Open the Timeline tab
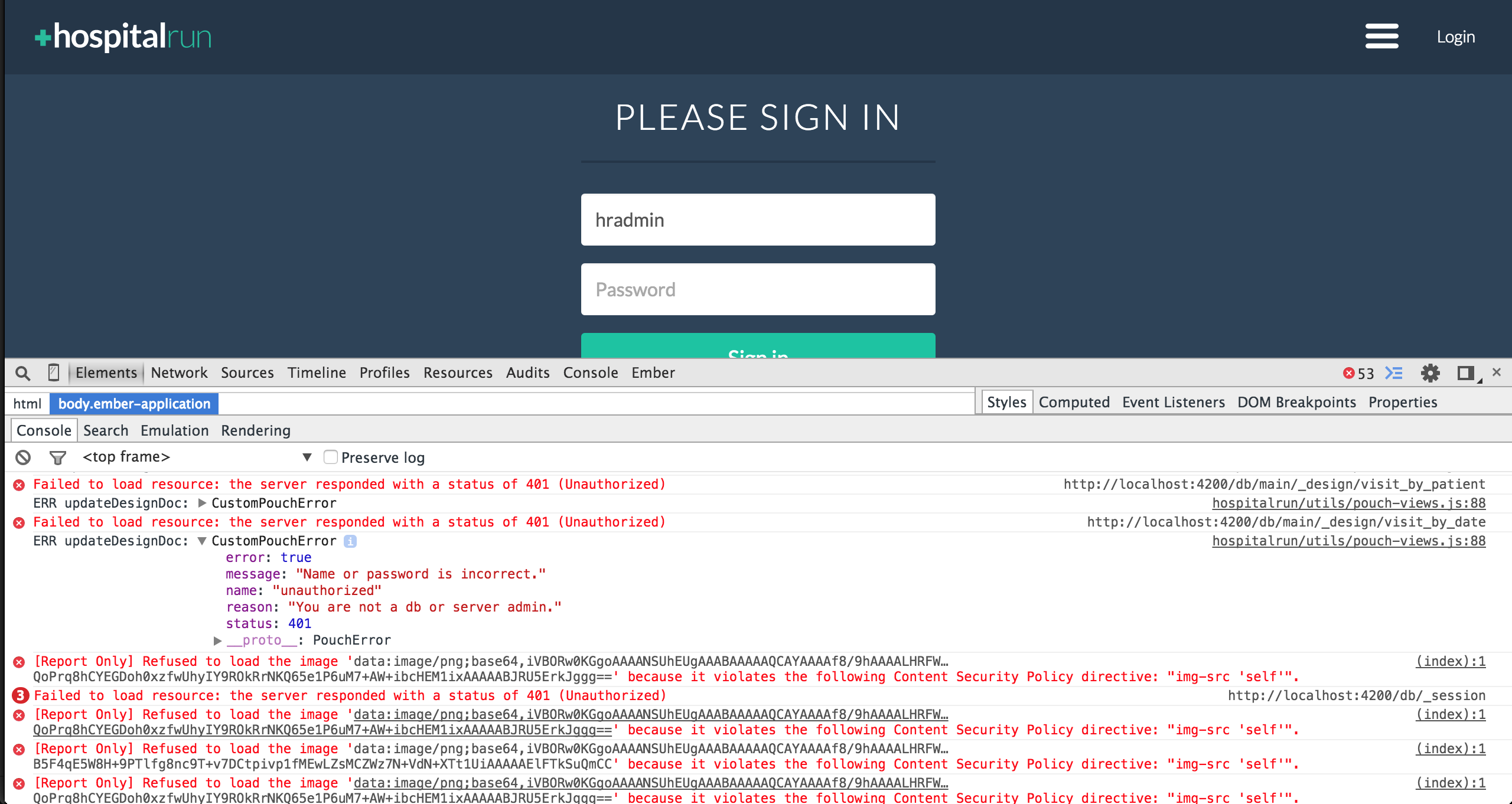The height and width of the screenshot is (804, 1512). [x=317, y=372]
